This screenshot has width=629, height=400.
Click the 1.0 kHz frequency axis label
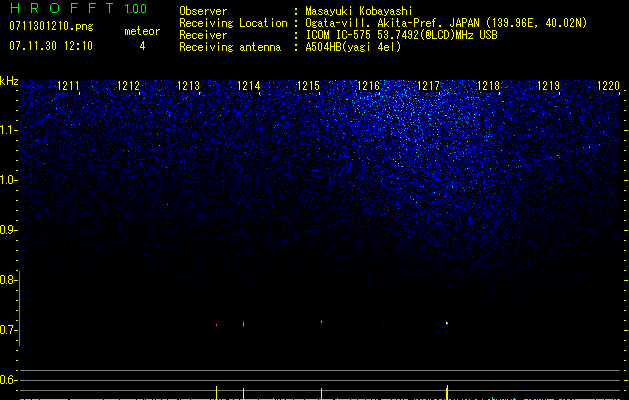coord(8,180)
